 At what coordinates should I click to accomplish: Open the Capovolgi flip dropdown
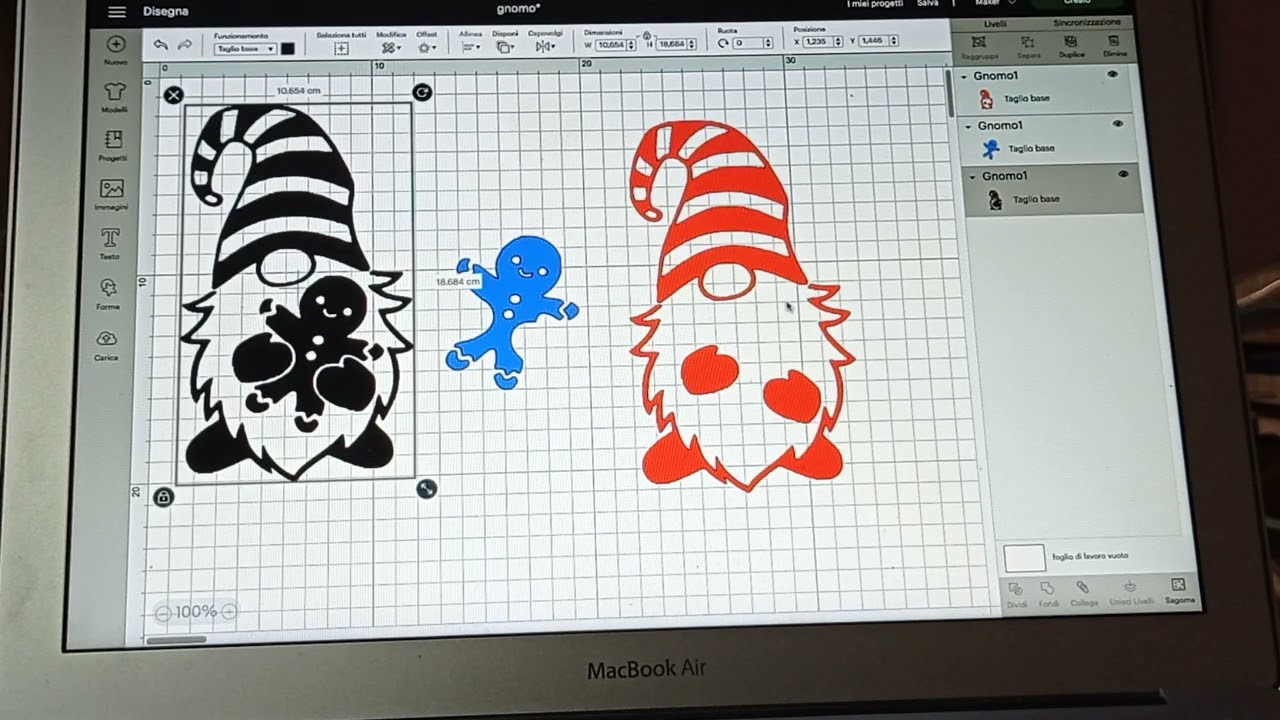tap(545, 46)
